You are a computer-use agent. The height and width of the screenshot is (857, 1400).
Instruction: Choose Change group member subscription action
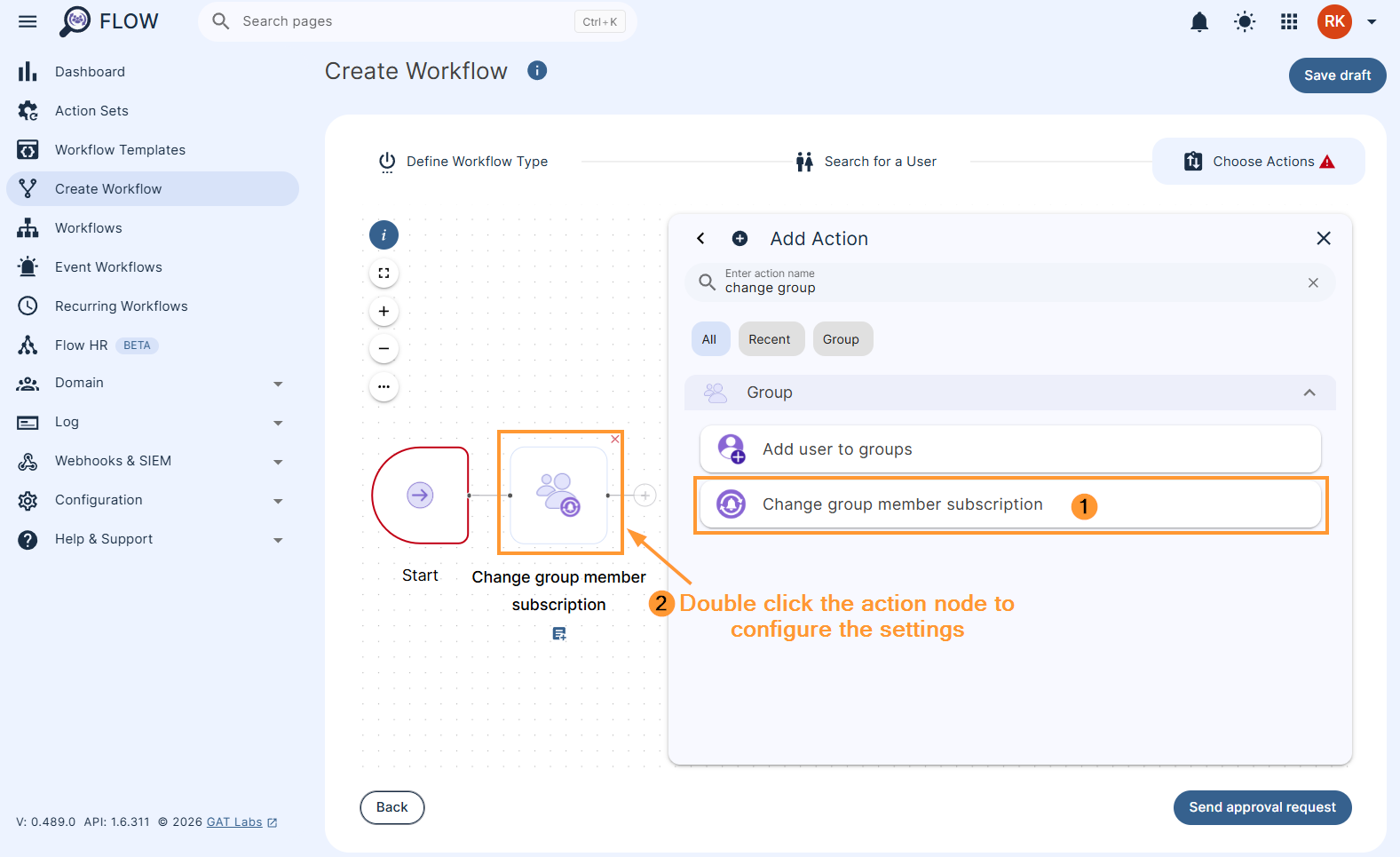point(1010,504)
